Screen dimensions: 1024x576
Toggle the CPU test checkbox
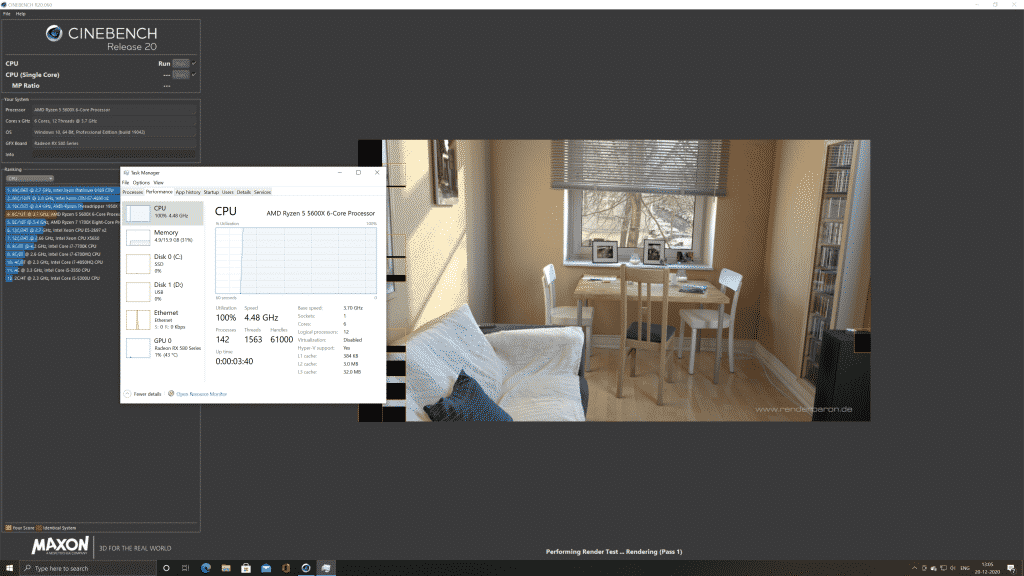[x=194, y=63]
